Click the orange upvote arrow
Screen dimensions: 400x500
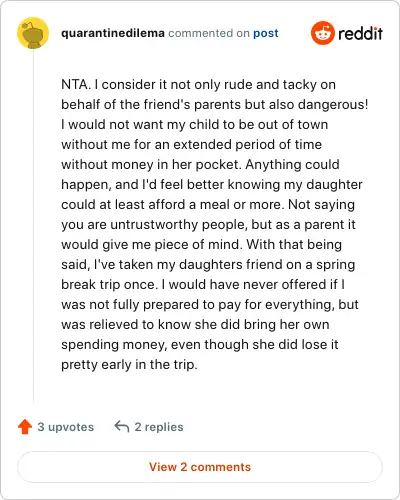25,427
